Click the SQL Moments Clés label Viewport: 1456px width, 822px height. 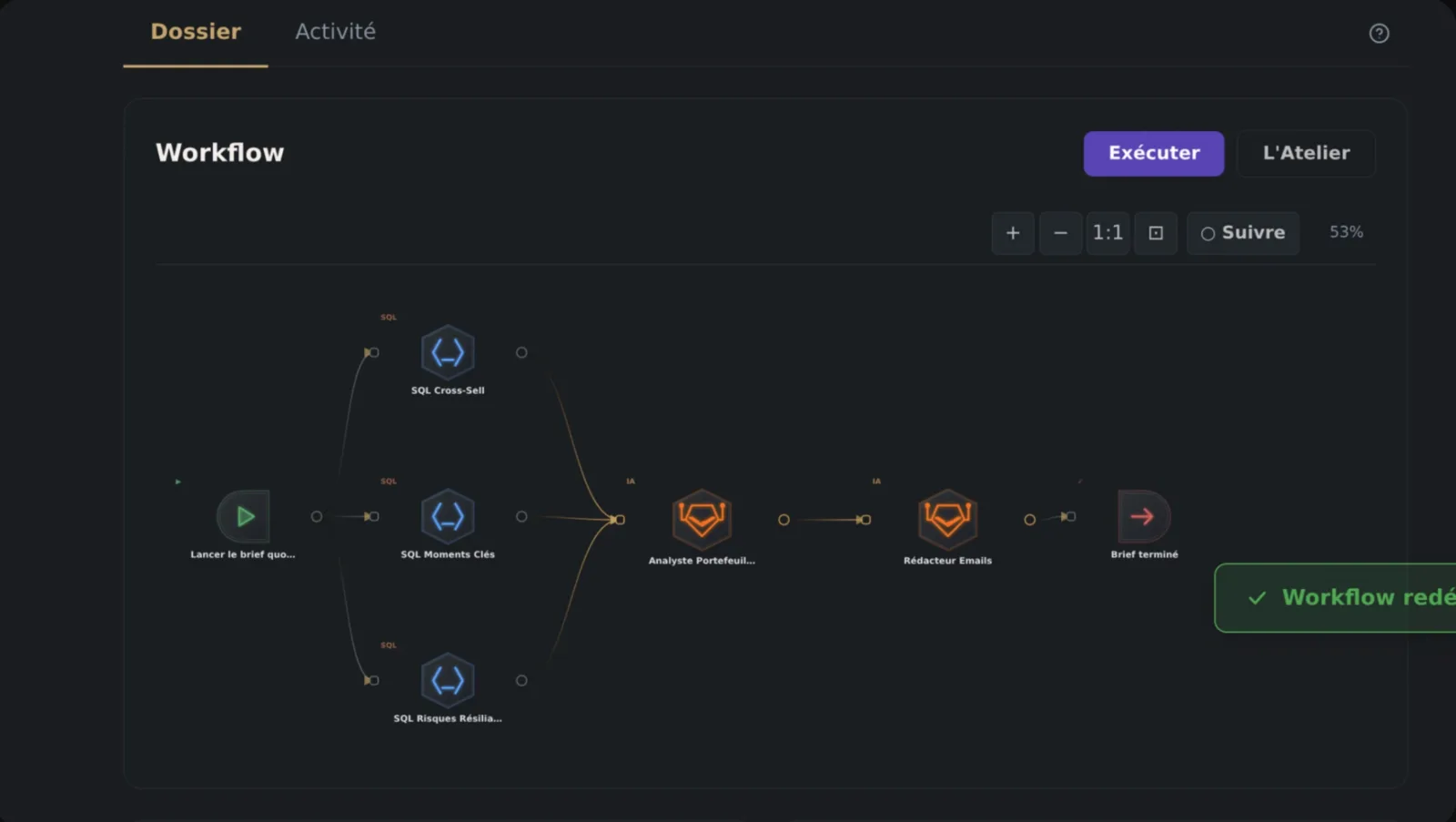click(448, 554)
